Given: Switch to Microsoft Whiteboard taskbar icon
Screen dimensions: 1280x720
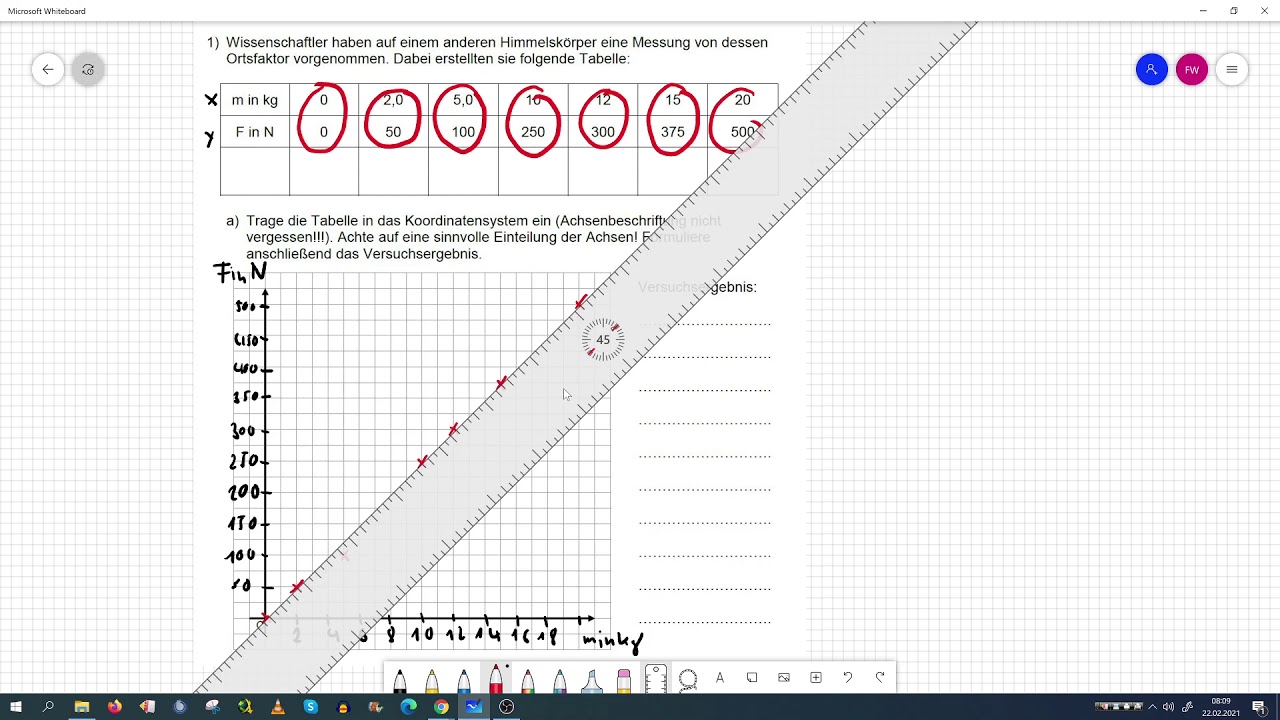Looking at the screenshot, I should 474,707.
